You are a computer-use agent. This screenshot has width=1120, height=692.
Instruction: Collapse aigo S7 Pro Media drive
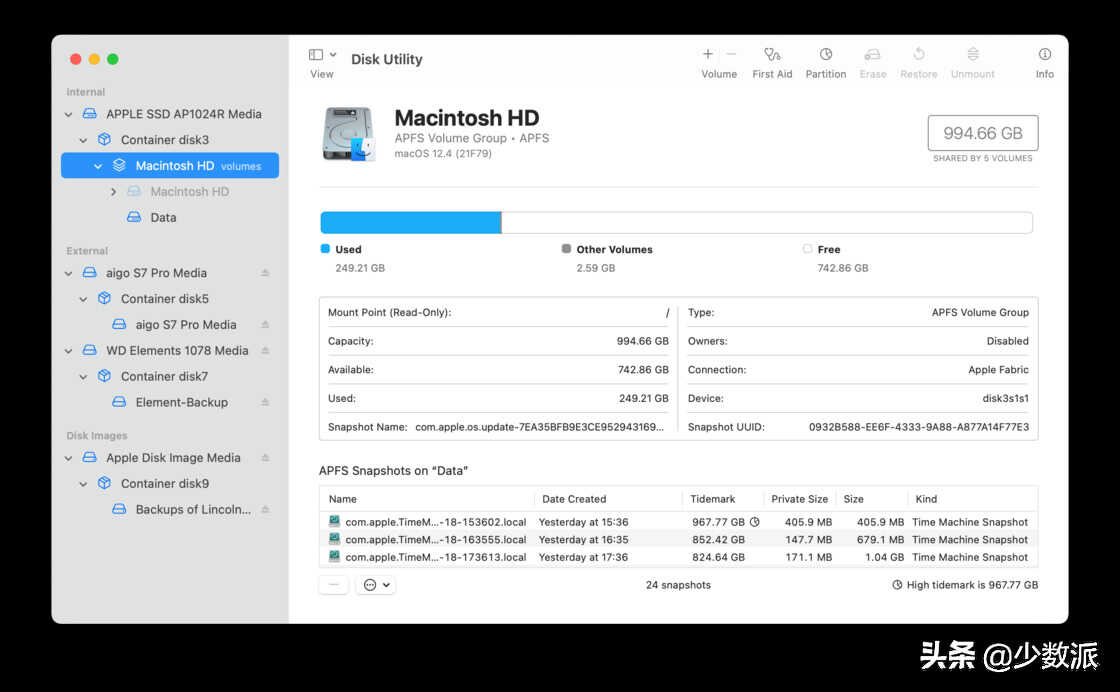[69, 273]
